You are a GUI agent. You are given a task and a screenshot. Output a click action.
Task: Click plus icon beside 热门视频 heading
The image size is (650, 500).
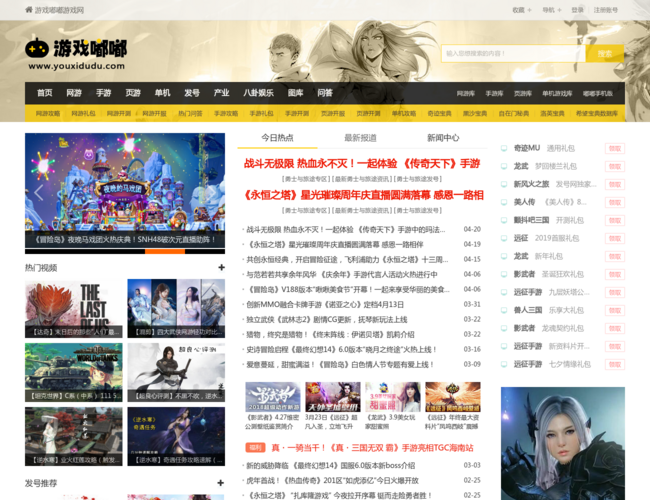point(221,268)
